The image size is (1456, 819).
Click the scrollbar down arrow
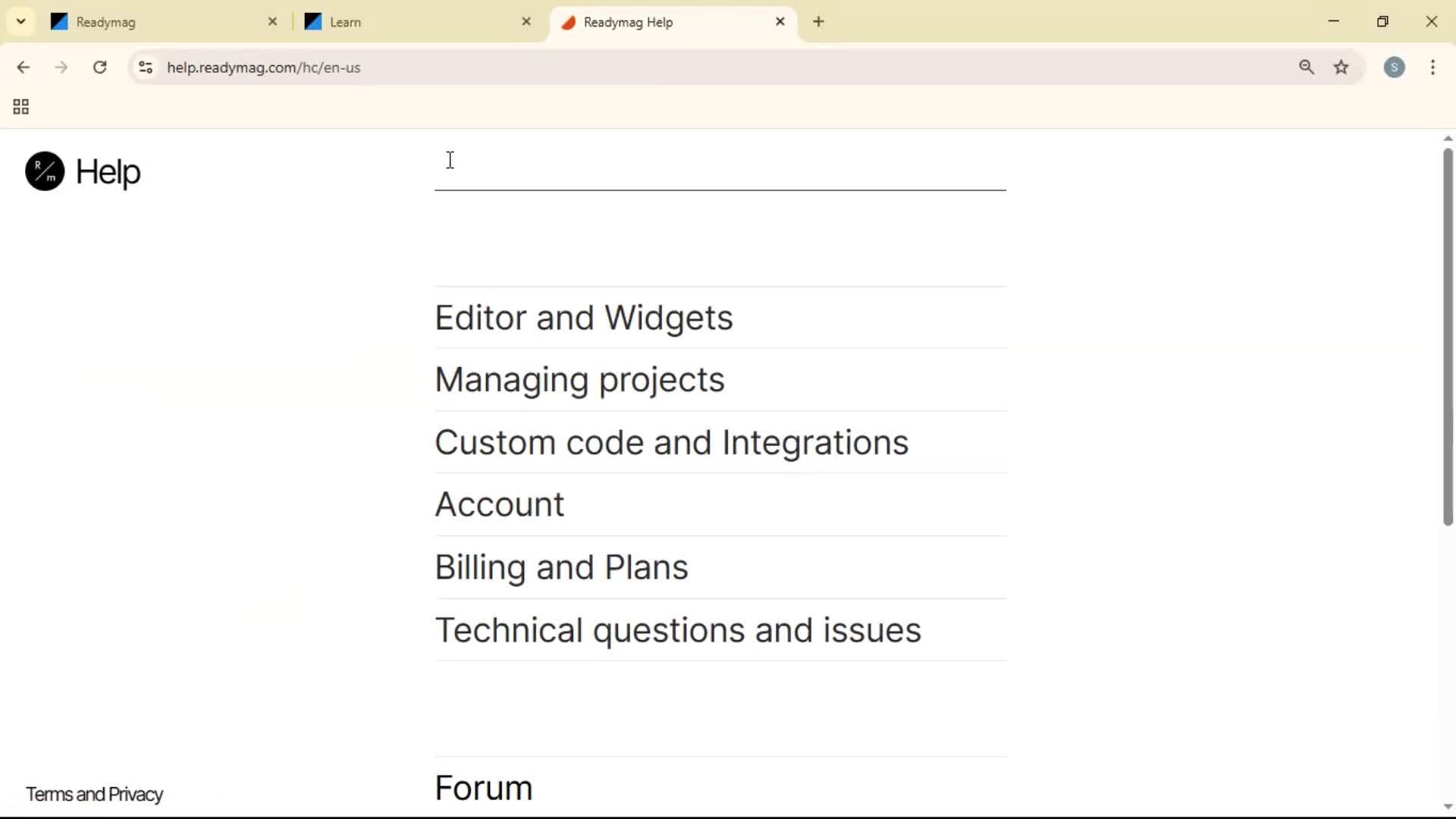(1447, 806)
